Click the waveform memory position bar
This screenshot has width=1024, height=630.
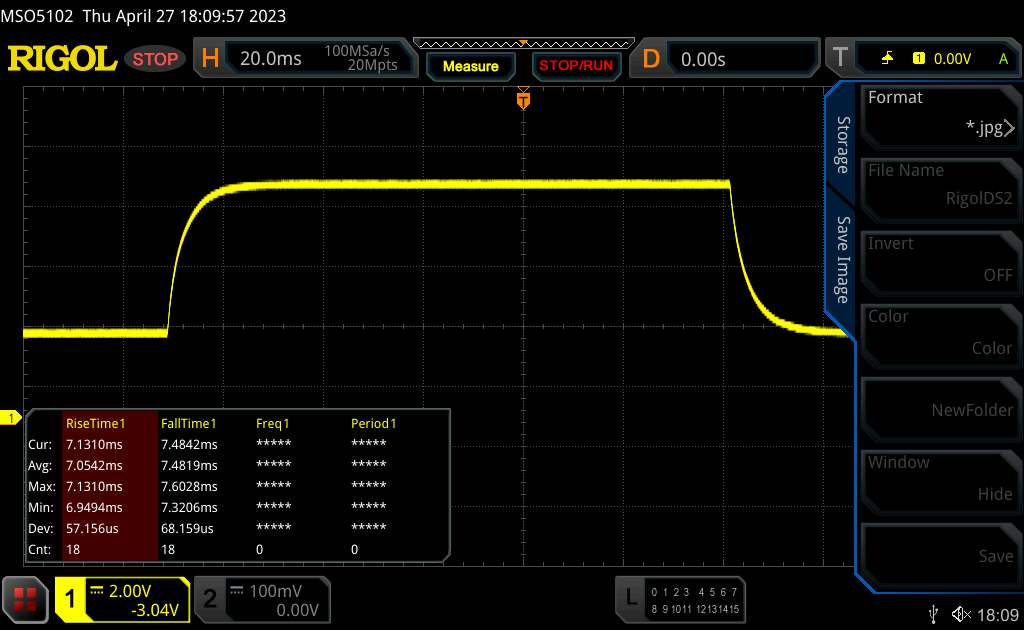(522, 43)
